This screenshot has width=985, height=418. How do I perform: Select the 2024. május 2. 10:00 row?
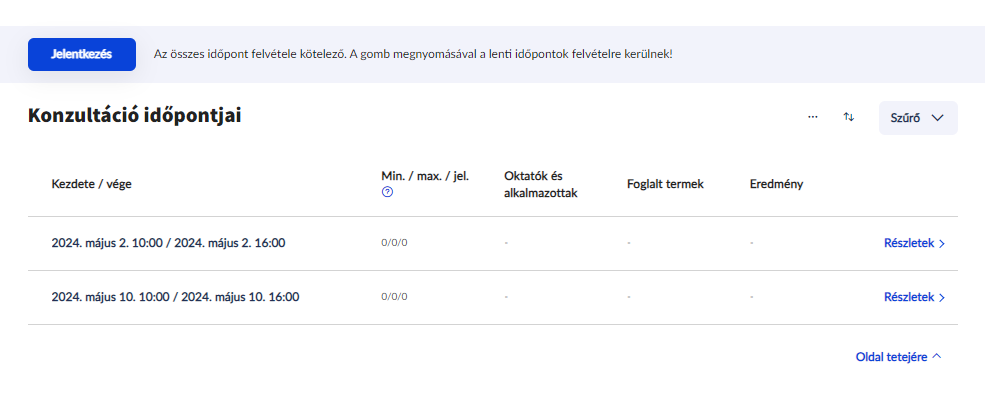[175, 243]
